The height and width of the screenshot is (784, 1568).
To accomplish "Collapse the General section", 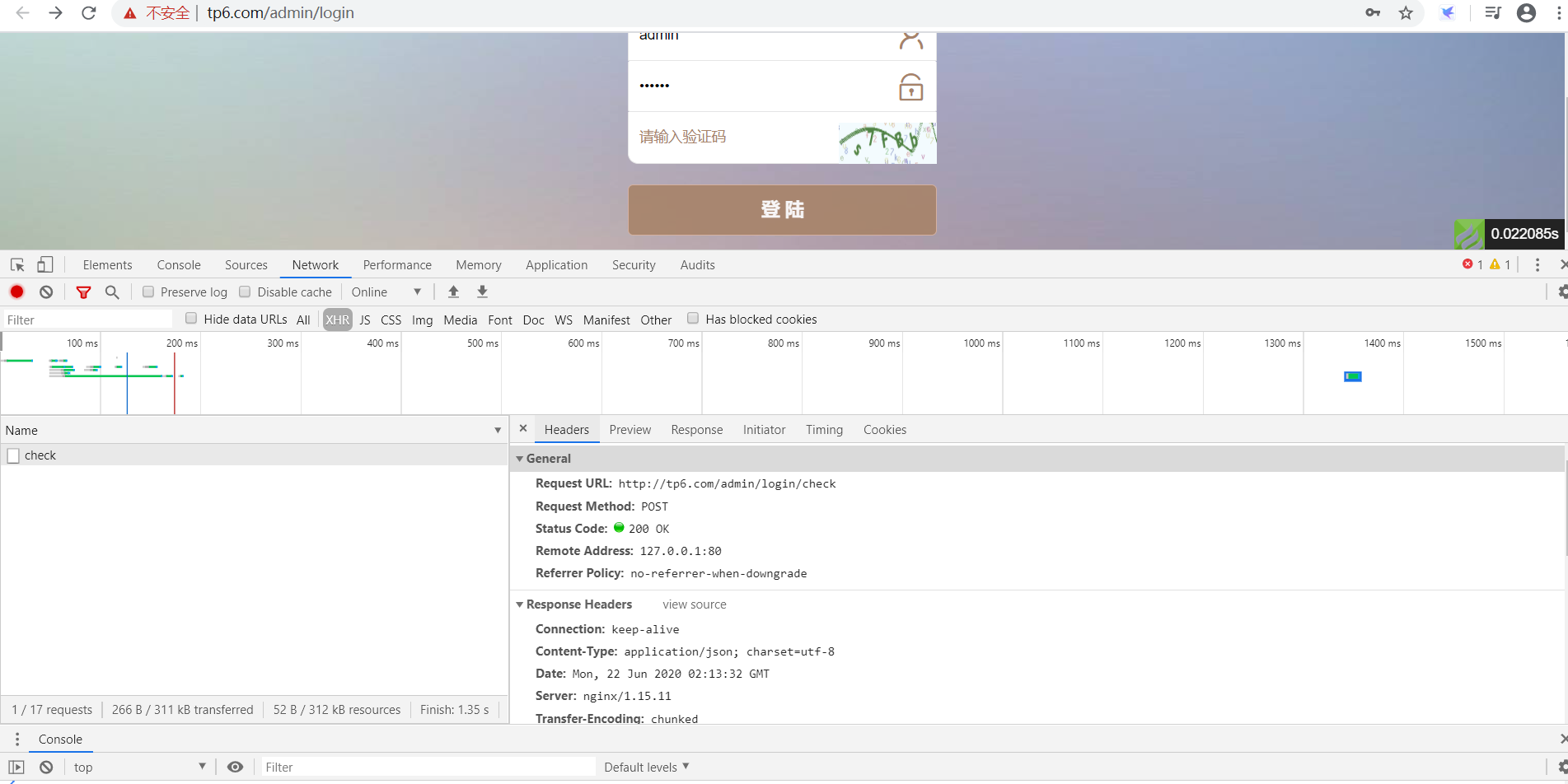I will [520, 459].
